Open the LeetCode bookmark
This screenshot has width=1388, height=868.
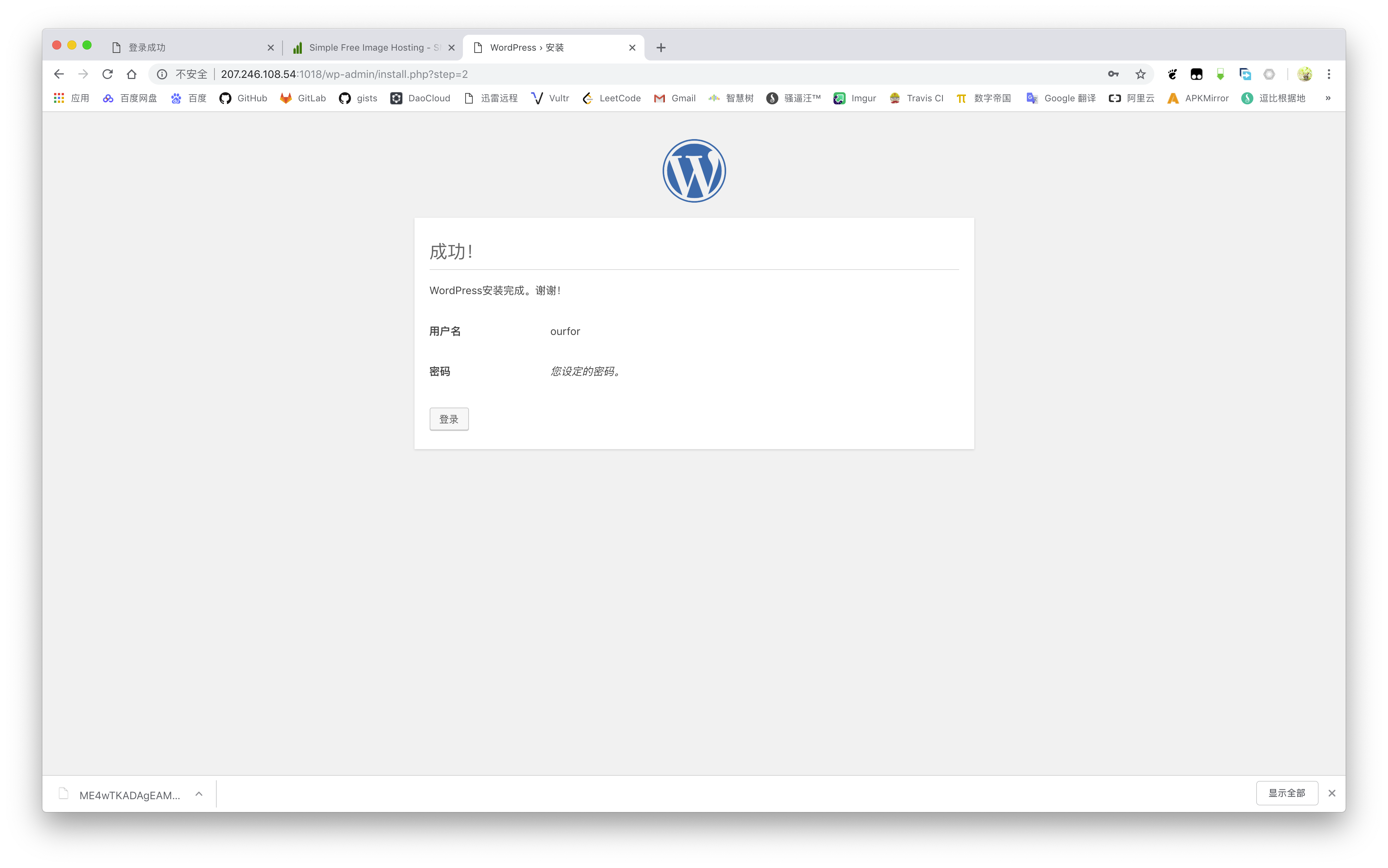coord(612,98)
